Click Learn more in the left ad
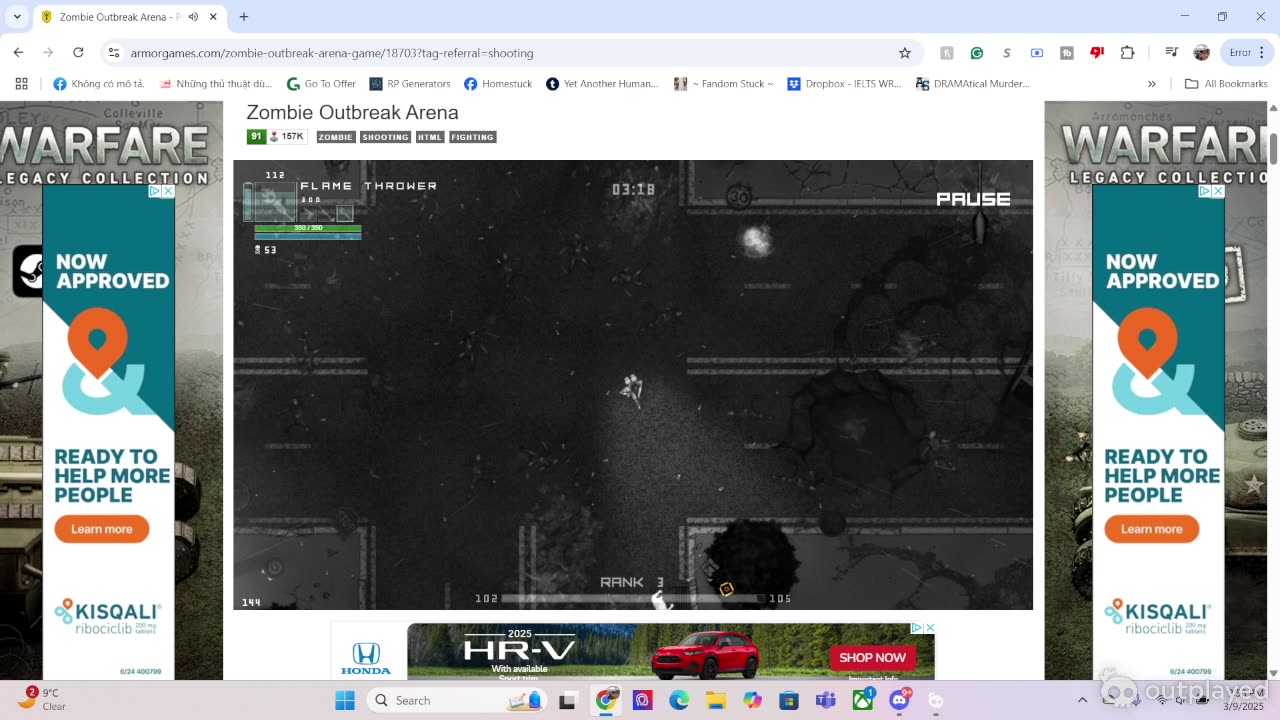1280x720 pixels. coord(102,529)
